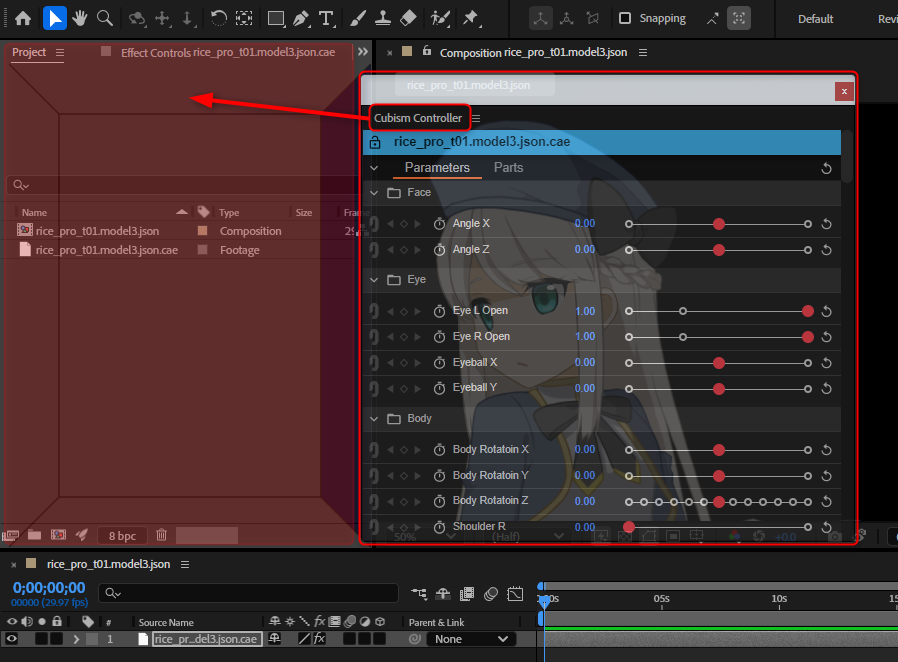Toggle the Eye L Open stopwatch

point(439,311)
